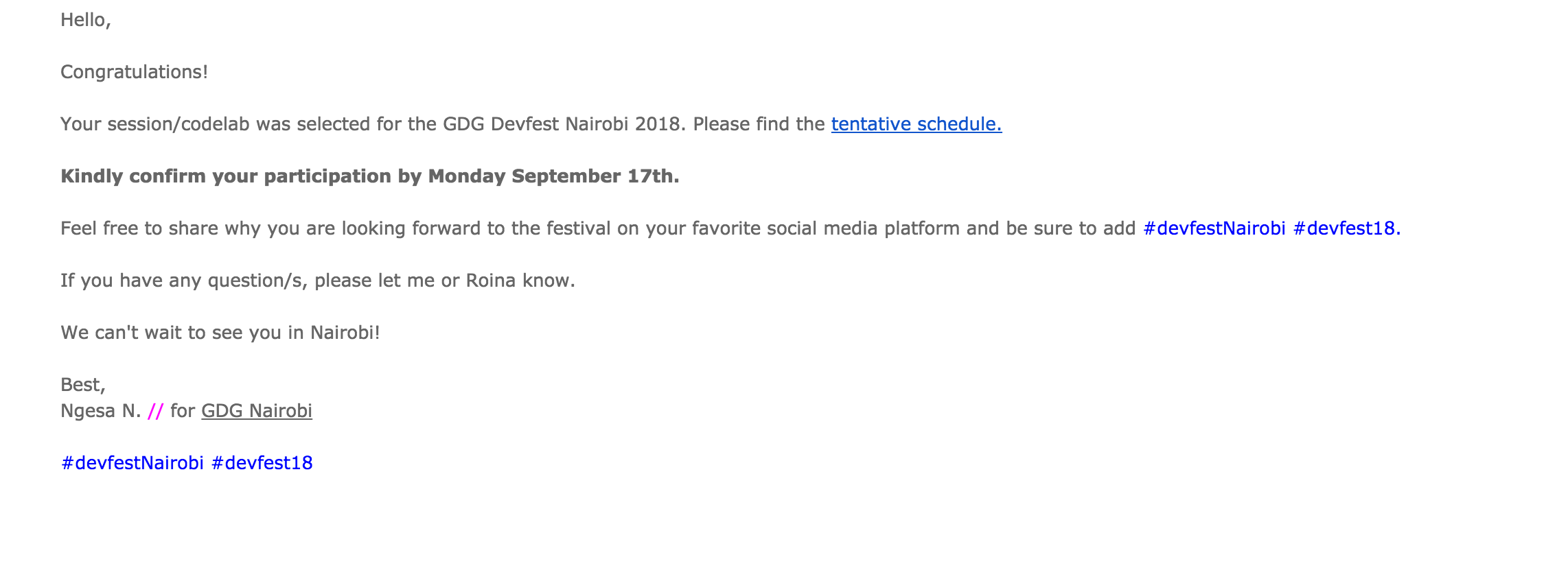Viewport: 1568px width, 568px height.
Task: Click the "favorite social media platform" phrase
Action: tap(826, 228)
